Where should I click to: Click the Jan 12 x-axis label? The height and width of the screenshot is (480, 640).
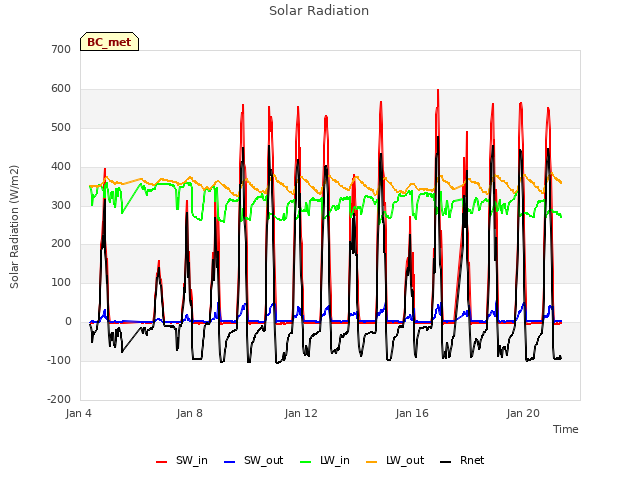tap(301, 413)
